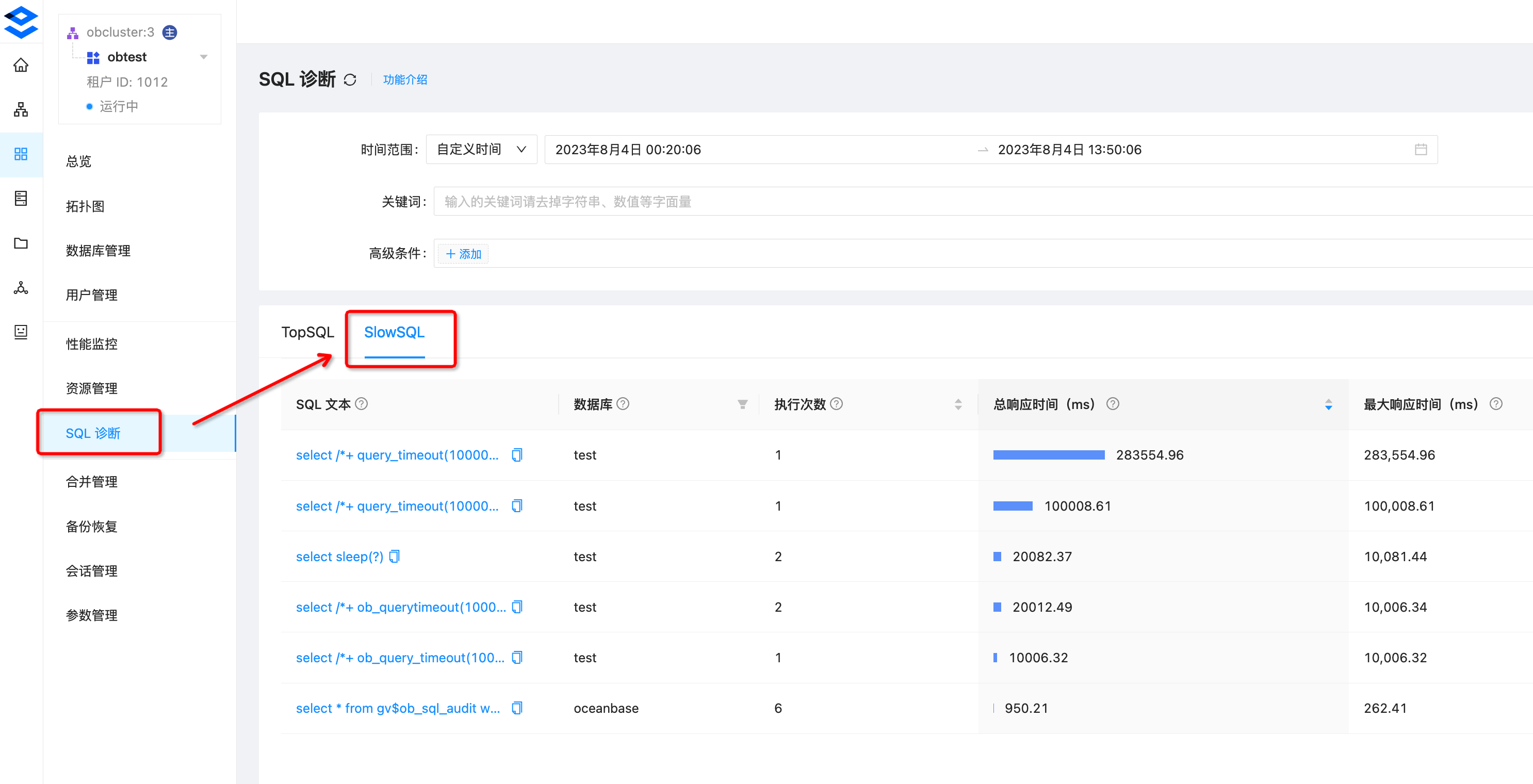Click the network node icon in sidebar

[21, 287]
